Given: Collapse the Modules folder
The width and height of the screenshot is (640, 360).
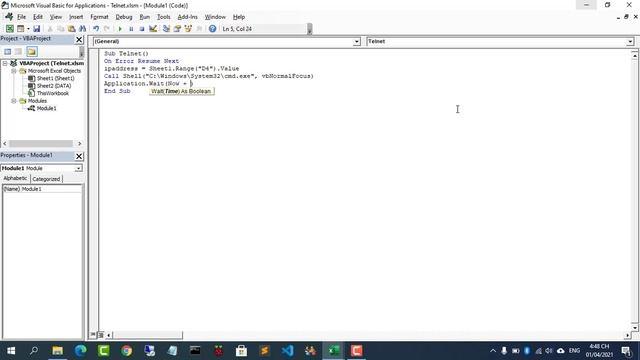Looking at the screenshot, I should coord(14,101).
